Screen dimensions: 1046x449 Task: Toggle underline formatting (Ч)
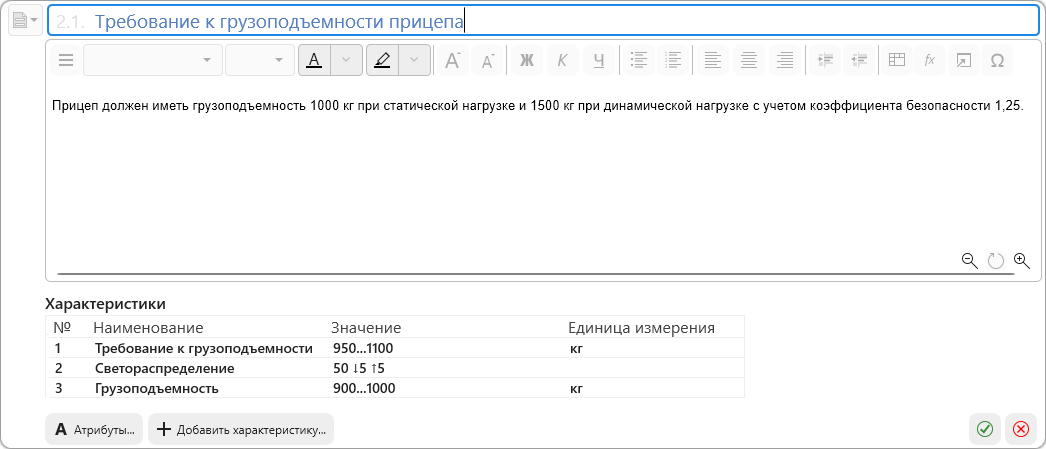(x=598, y=61)
